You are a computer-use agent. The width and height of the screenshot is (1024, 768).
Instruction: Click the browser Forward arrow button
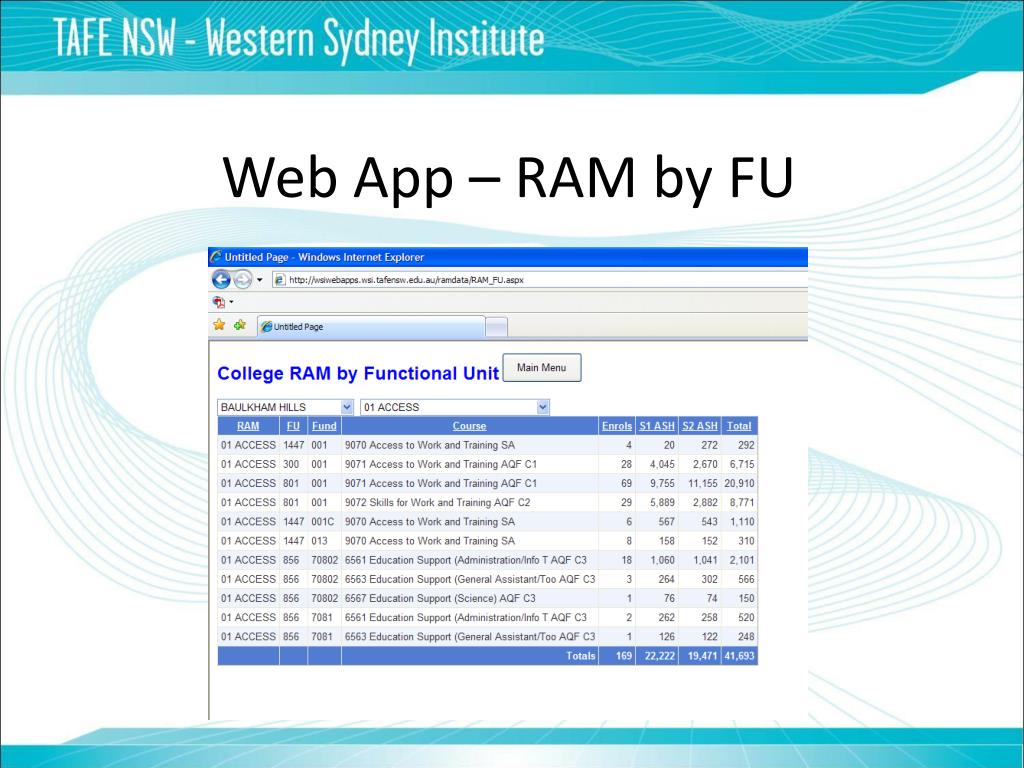(x=242, y=280)
